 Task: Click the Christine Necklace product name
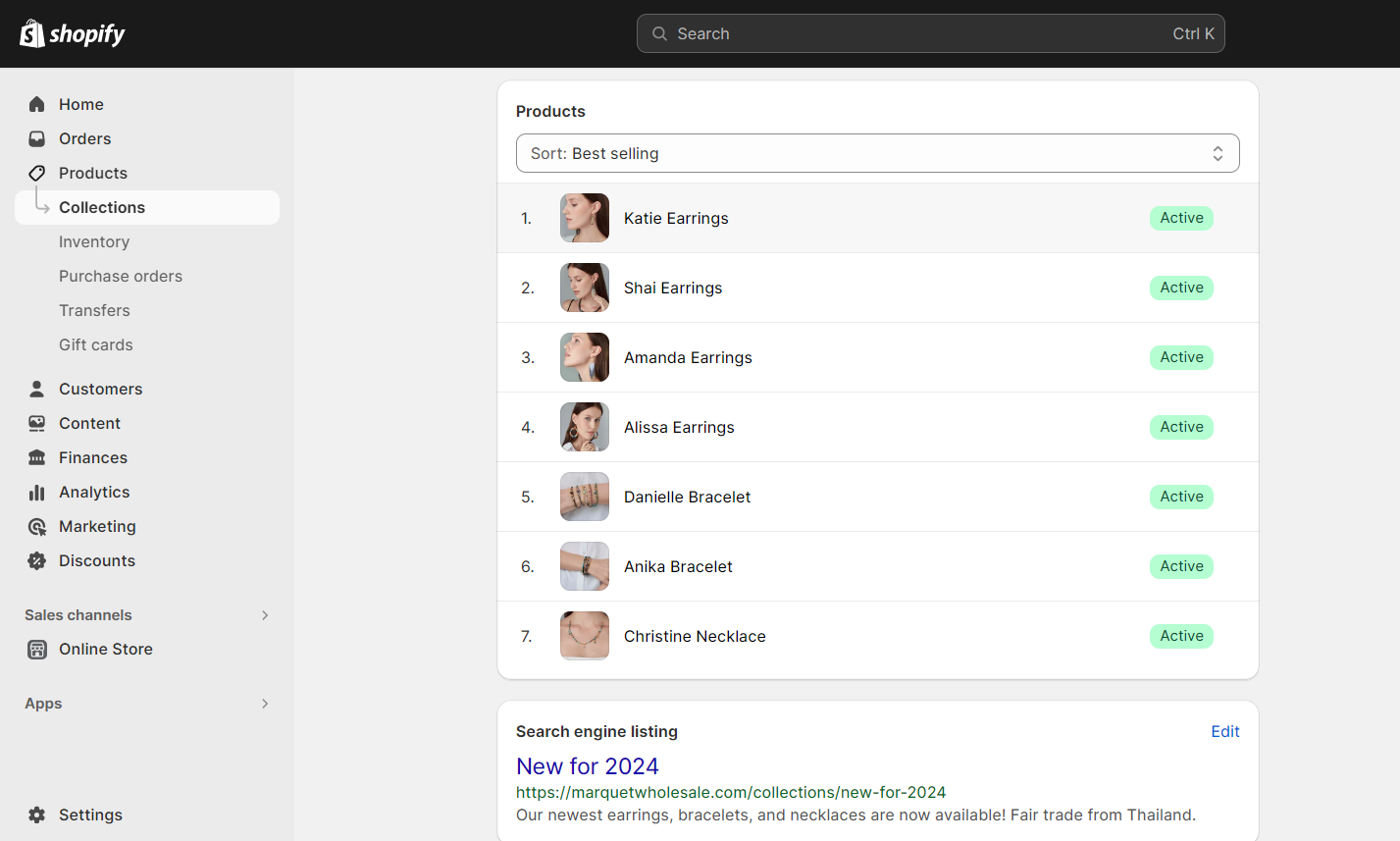(695, 636)
